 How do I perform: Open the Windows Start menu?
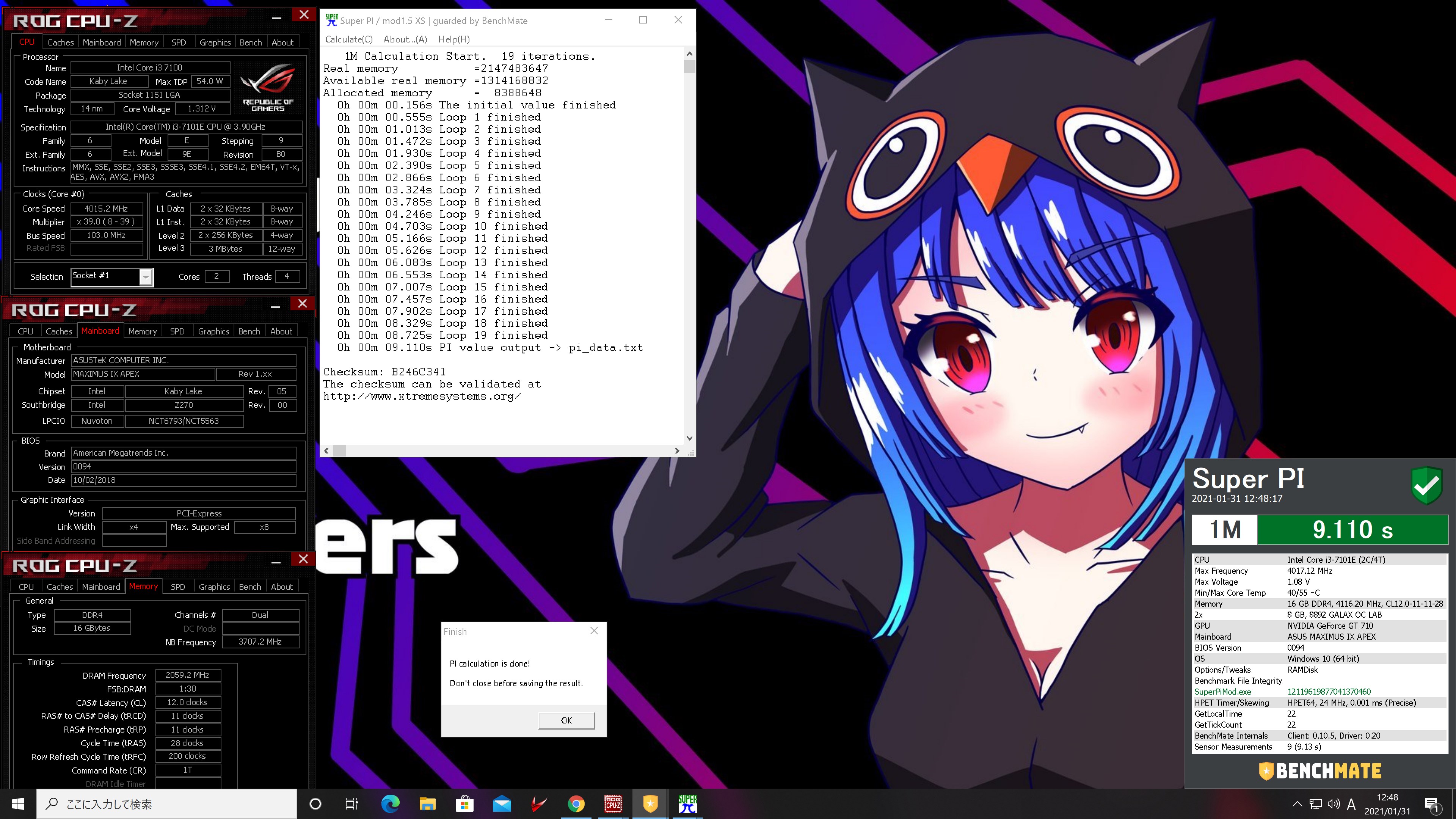pyautogui.click(x=18, y=804)
